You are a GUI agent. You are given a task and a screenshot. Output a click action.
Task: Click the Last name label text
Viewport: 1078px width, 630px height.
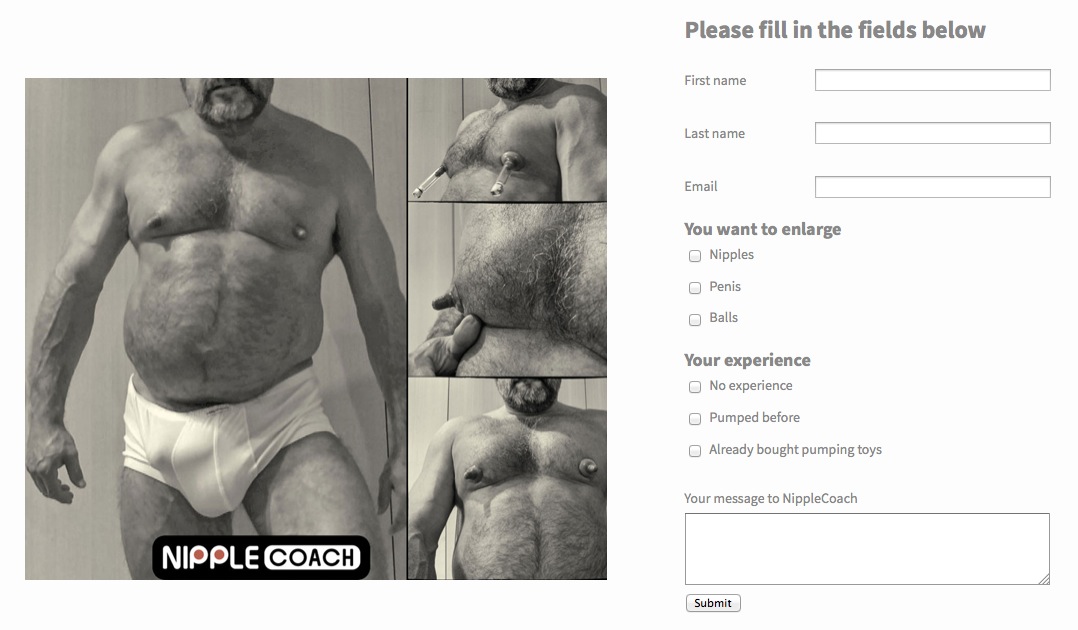pyautogui.click(x=714, y=133)
